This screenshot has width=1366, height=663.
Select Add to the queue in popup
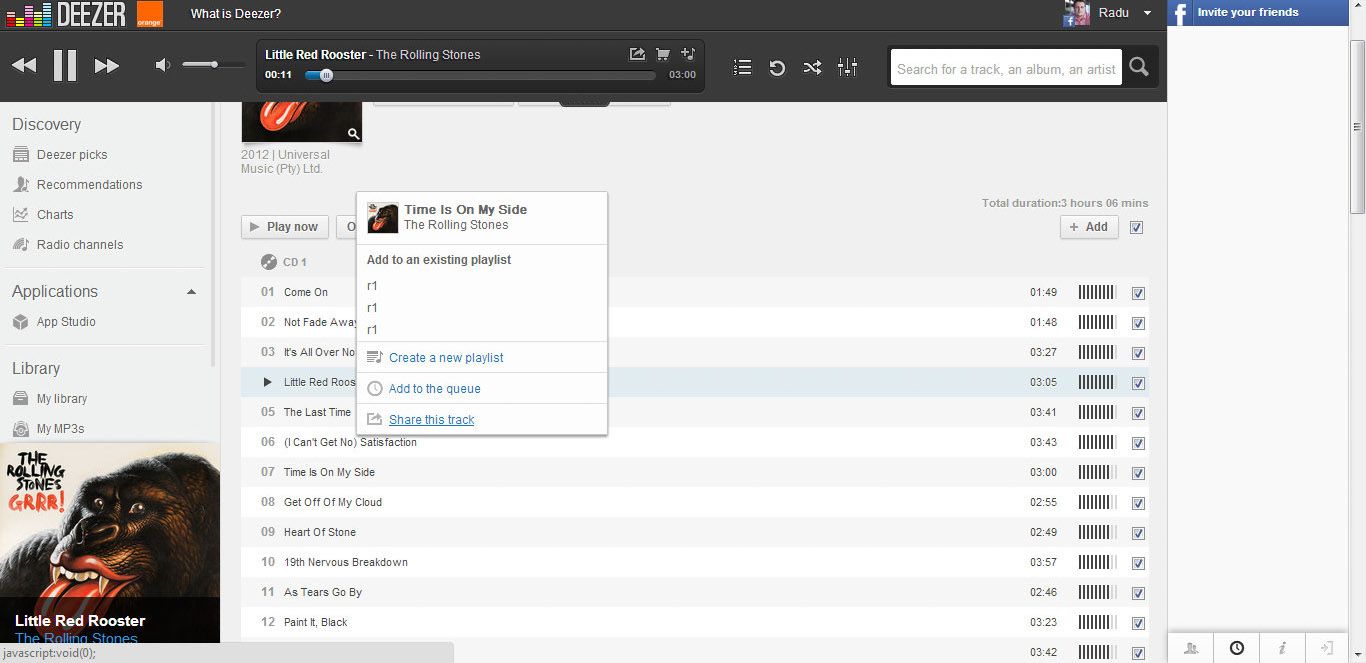pyautogui.click(x=435, y=389)
